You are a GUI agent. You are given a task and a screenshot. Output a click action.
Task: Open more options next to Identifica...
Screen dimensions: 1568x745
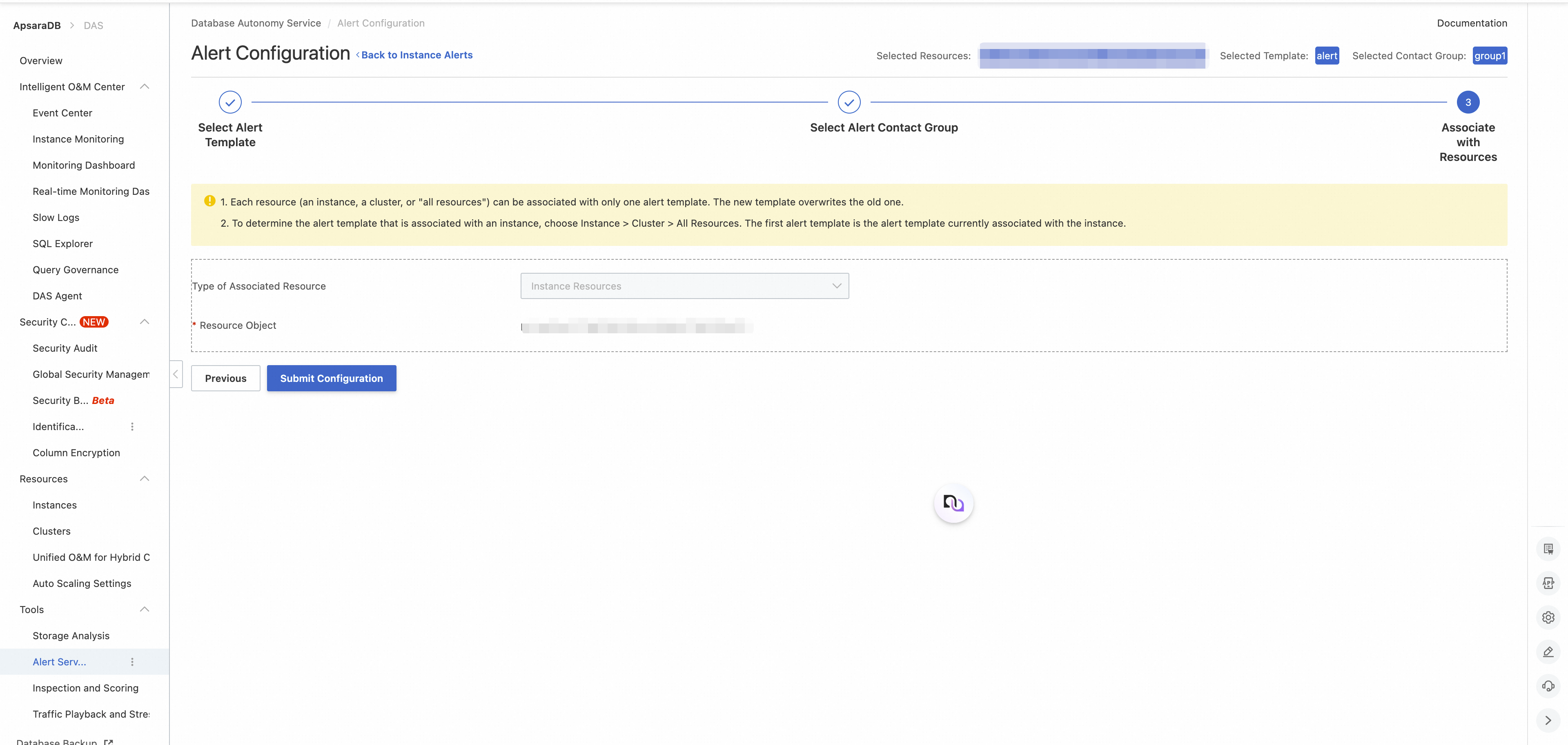pyautogui.click(x=132, y=427)
